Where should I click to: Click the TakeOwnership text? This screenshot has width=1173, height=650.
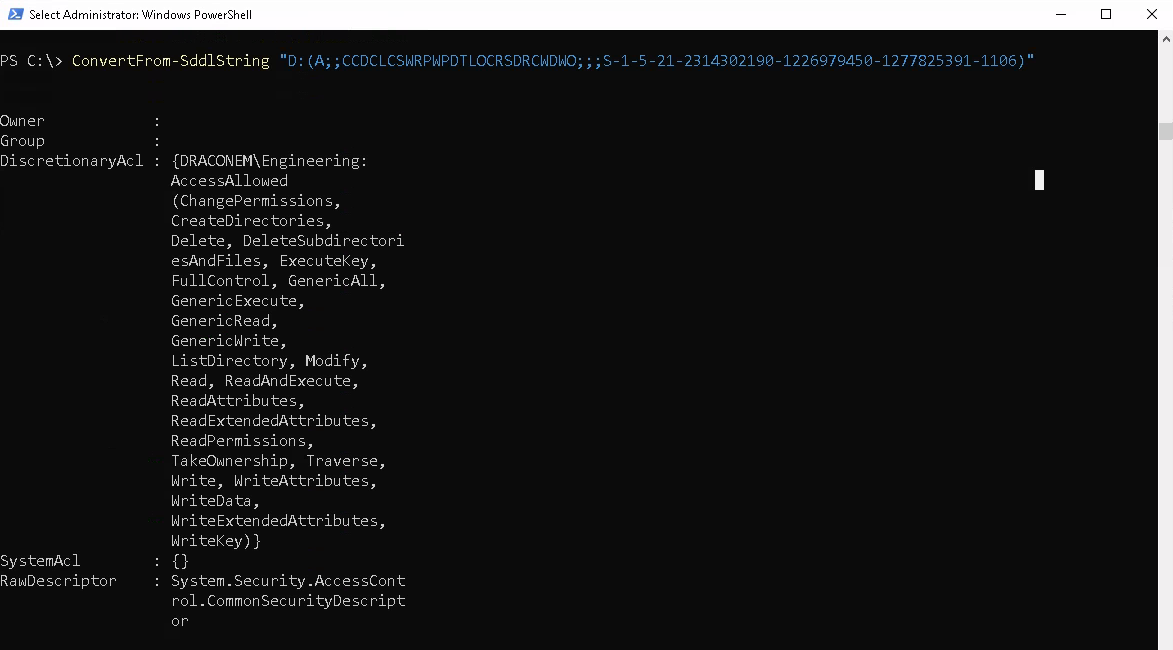pos(229,461)
